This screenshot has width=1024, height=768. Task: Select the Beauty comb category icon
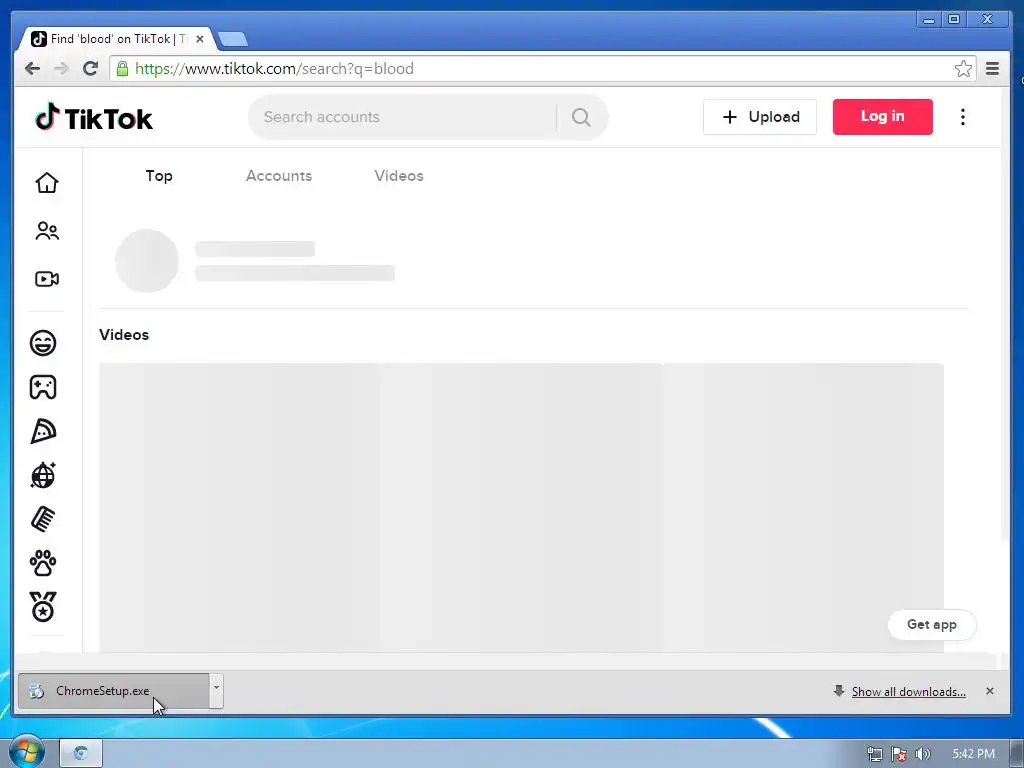pyautogui.click(x=43, y=519)
